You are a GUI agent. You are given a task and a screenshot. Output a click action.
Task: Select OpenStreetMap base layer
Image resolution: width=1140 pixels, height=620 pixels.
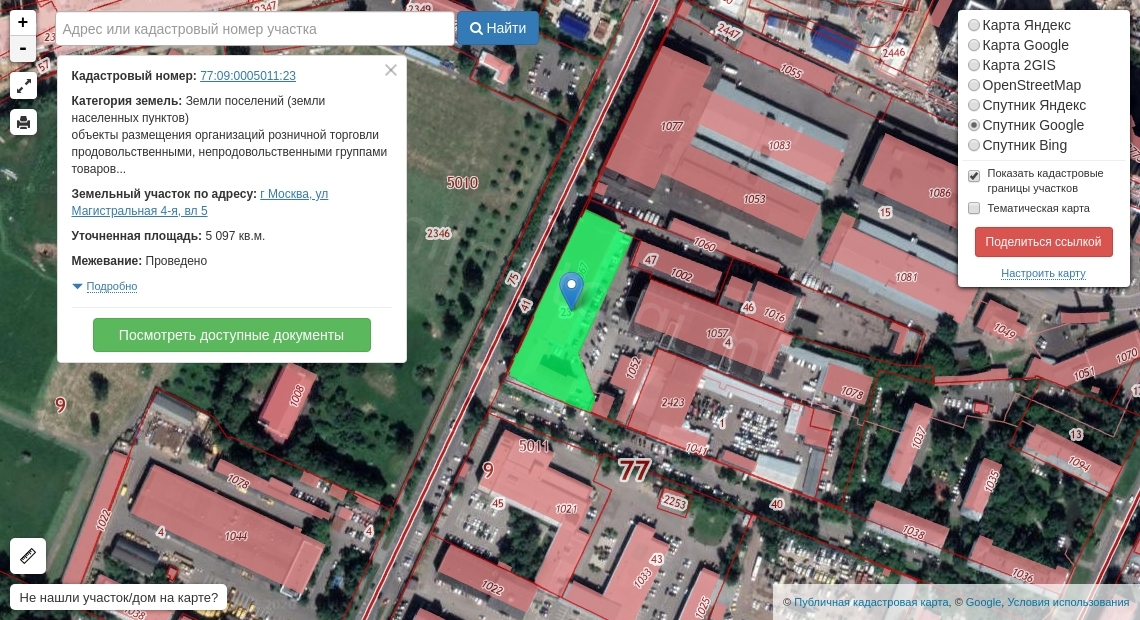[974, 85]
